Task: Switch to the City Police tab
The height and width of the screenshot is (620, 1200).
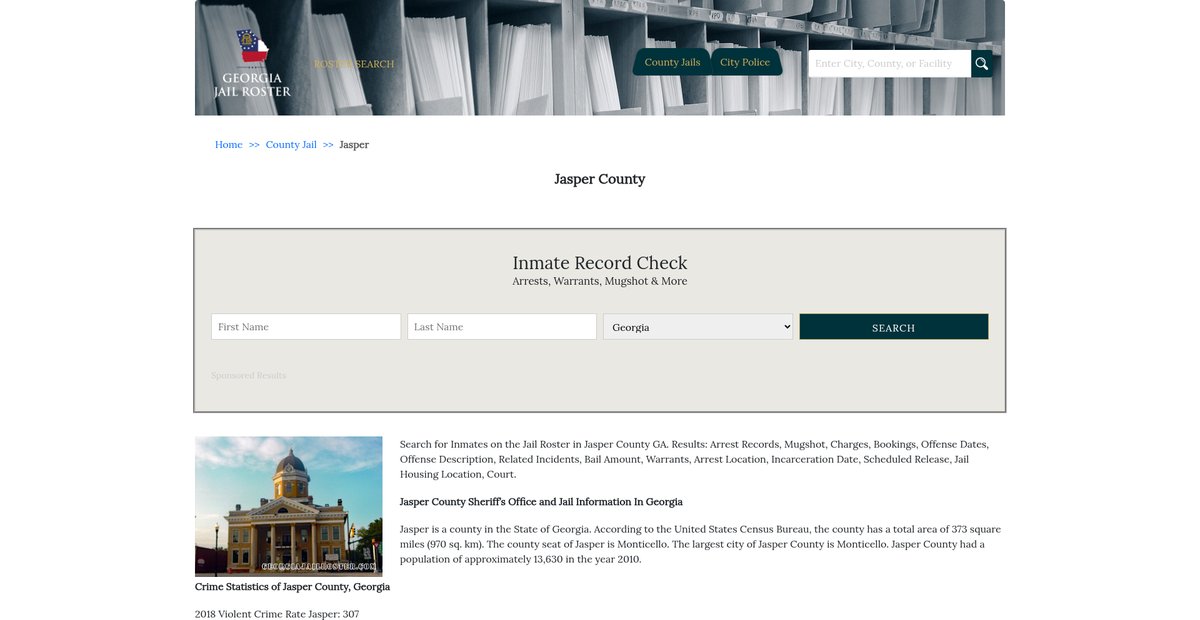Action: [x=745, y=62]
